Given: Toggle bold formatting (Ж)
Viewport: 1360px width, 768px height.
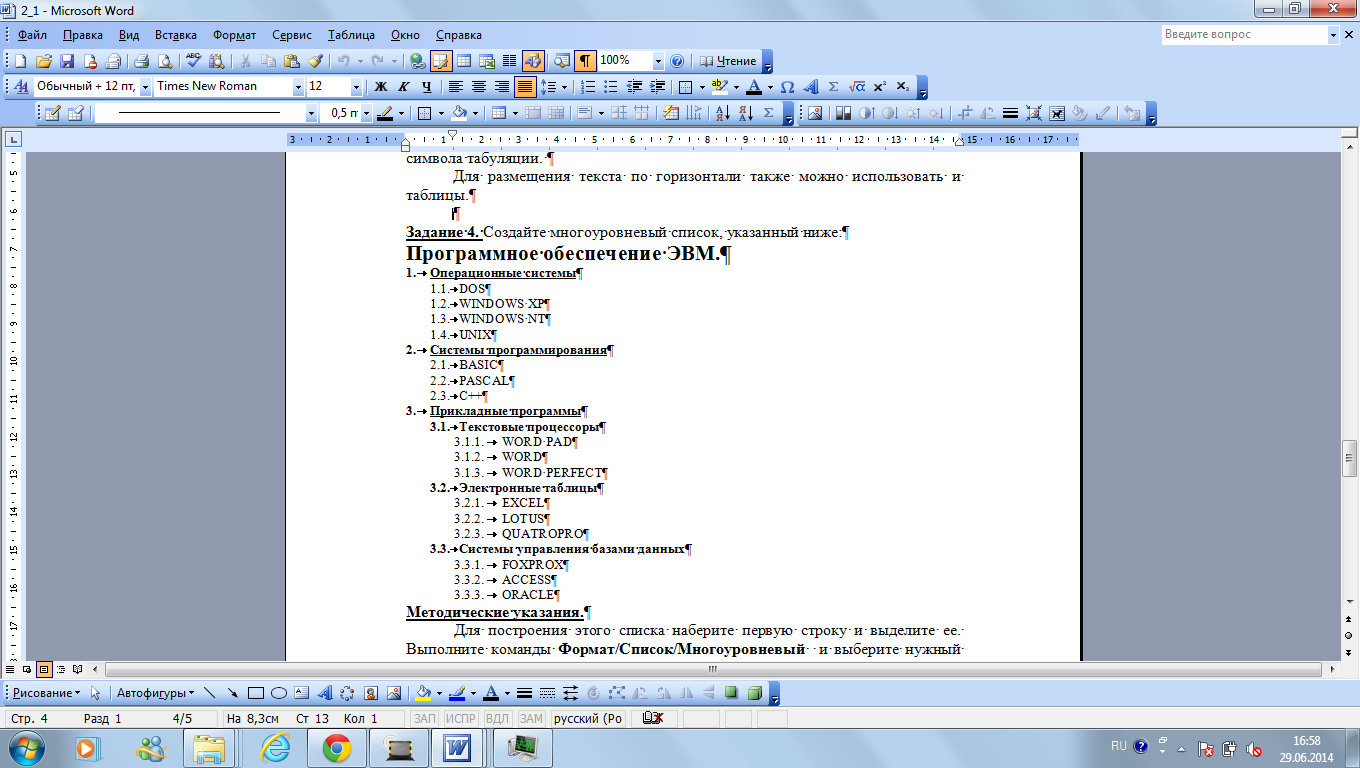Looking at the screenshot, I should [x=380, y=87].
